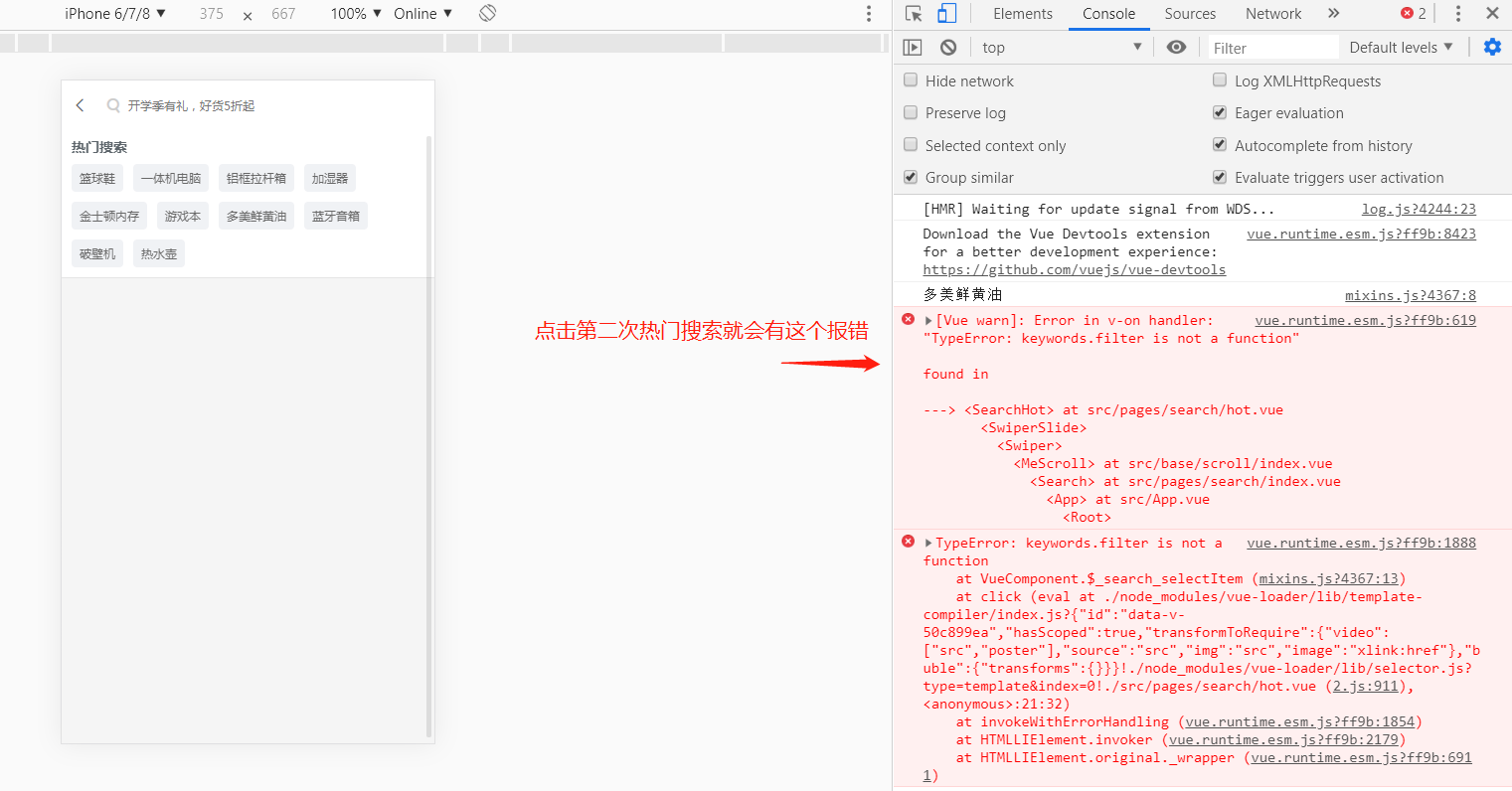The height and width of the screenshot is (791, 1512).
Task: Click the magnifier icon in search bar
Action: (113, 105)
